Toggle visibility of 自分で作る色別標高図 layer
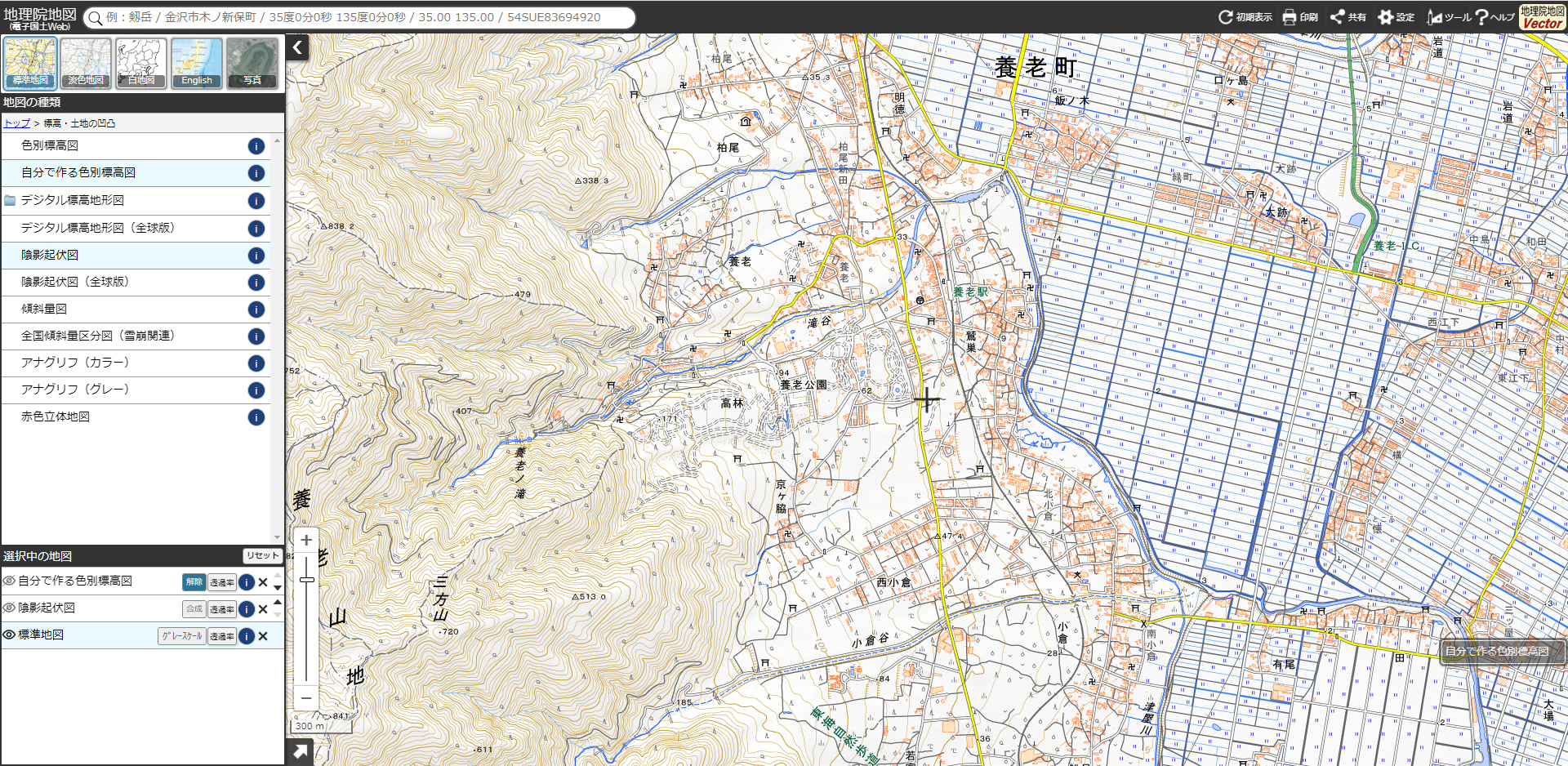 (x=9, y=581)
